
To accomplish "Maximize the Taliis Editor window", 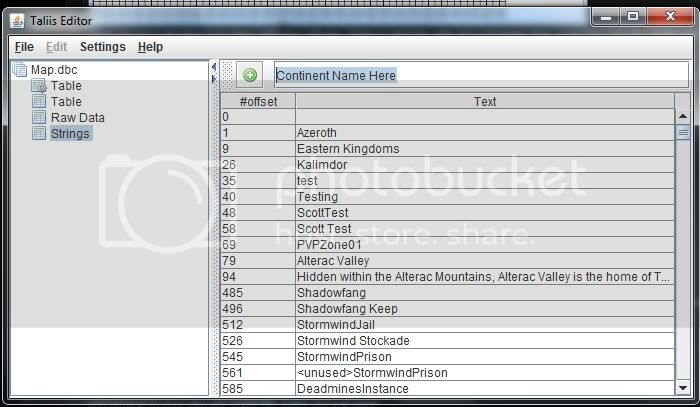I will [x=633, y=17].
